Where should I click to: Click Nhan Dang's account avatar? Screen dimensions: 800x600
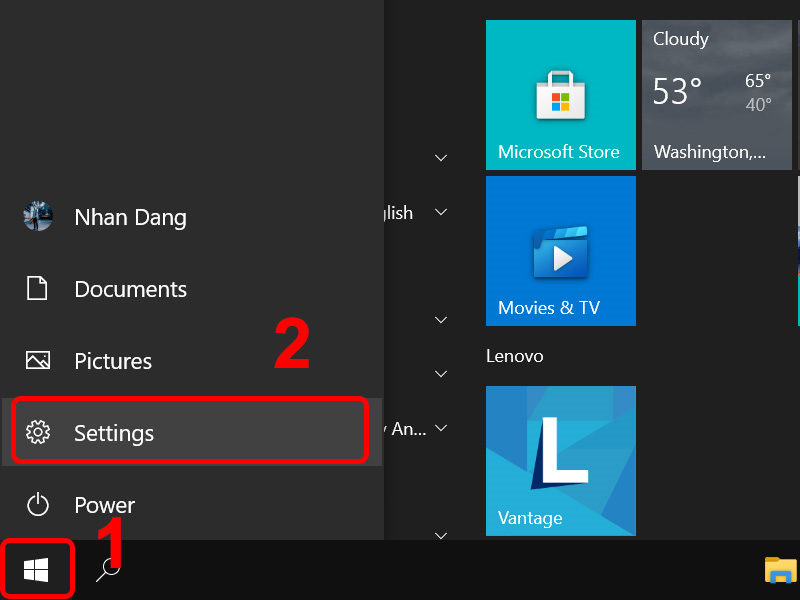pos(38,217)
